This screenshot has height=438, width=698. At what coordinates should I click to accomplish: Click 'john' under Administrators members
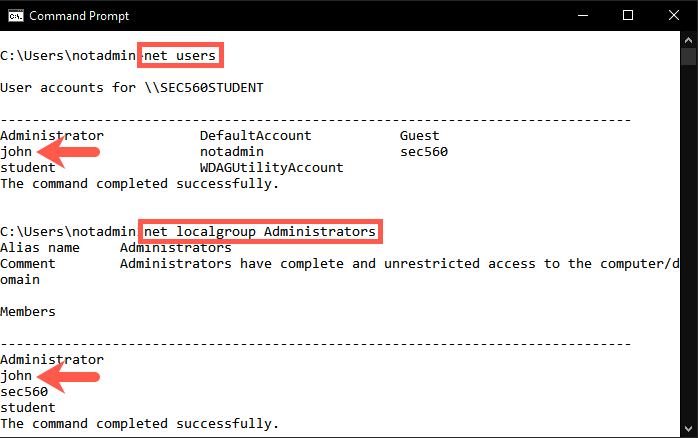[16, 375]
